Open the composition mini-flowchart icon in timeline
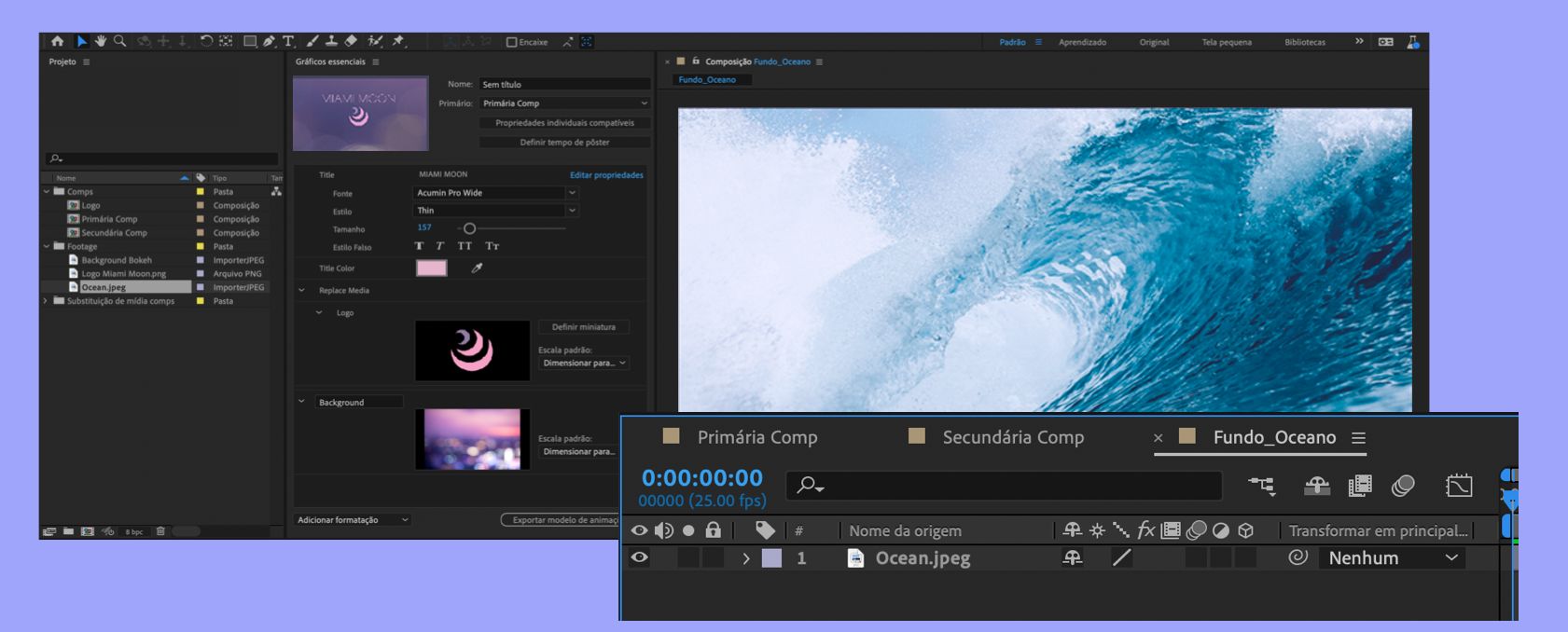Viewport: 1568px width, 632px height. click(x=1261, y=485)
